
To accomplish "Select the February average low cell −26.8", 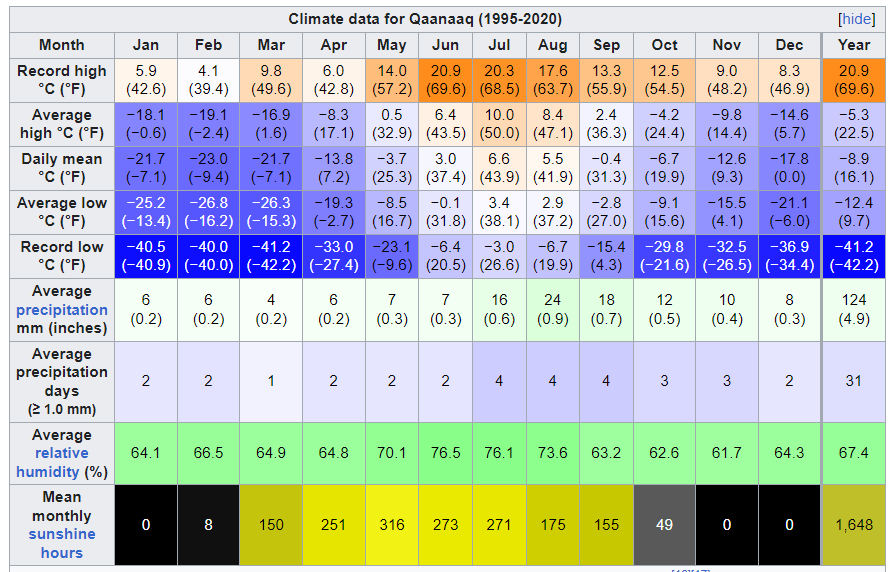I will tap(208, 212).
